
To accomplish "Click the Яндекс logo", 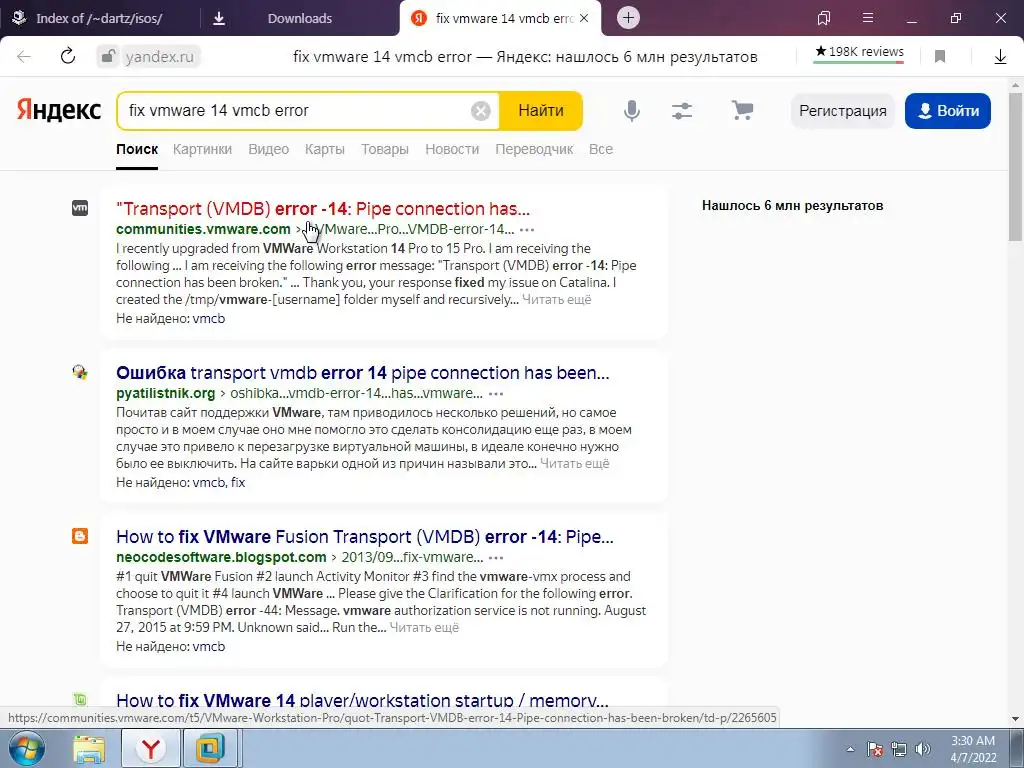I will pyautogui.click(x=59, y=110).
